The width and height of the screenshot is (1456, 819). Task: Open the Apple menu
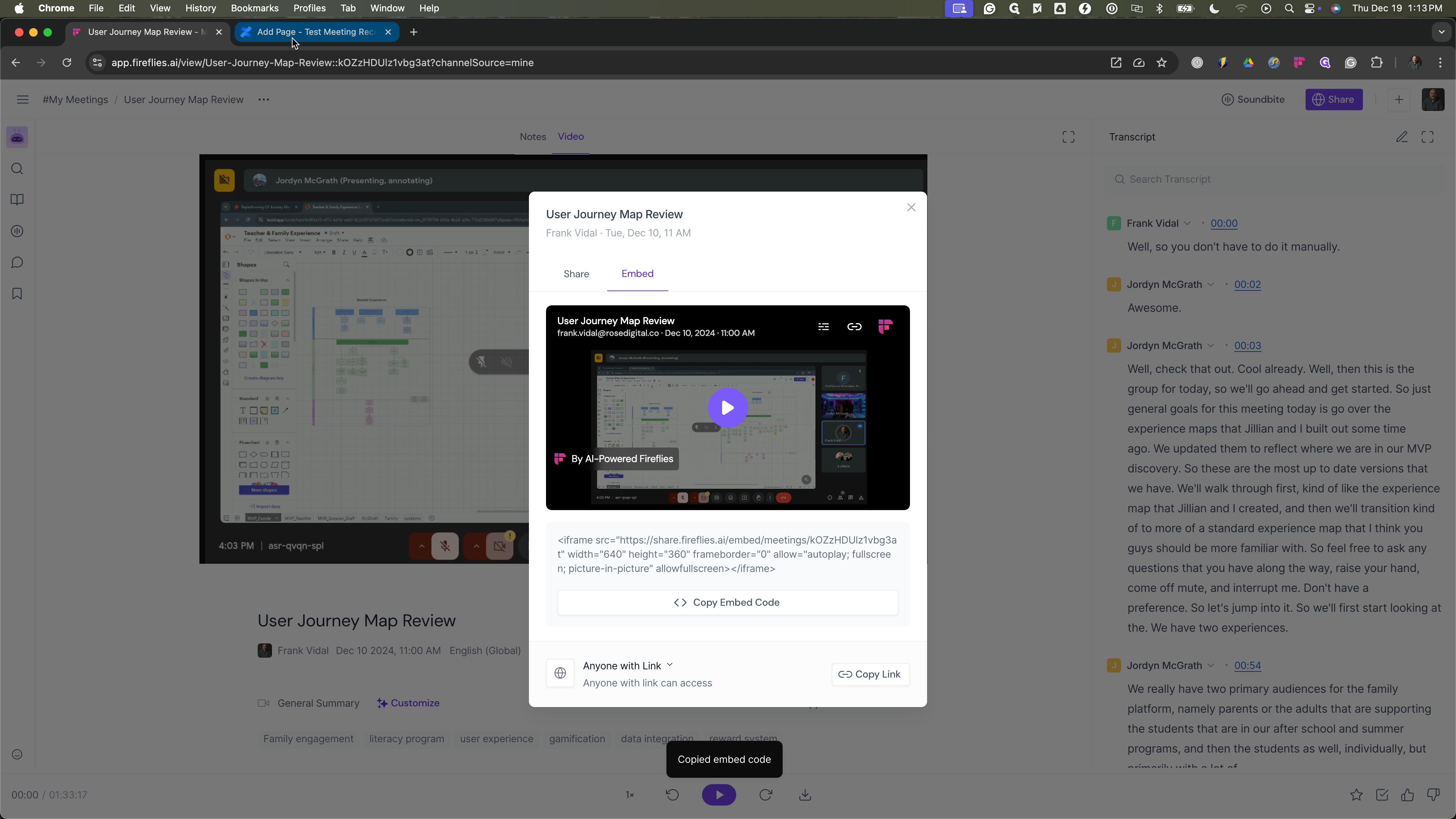18,8
